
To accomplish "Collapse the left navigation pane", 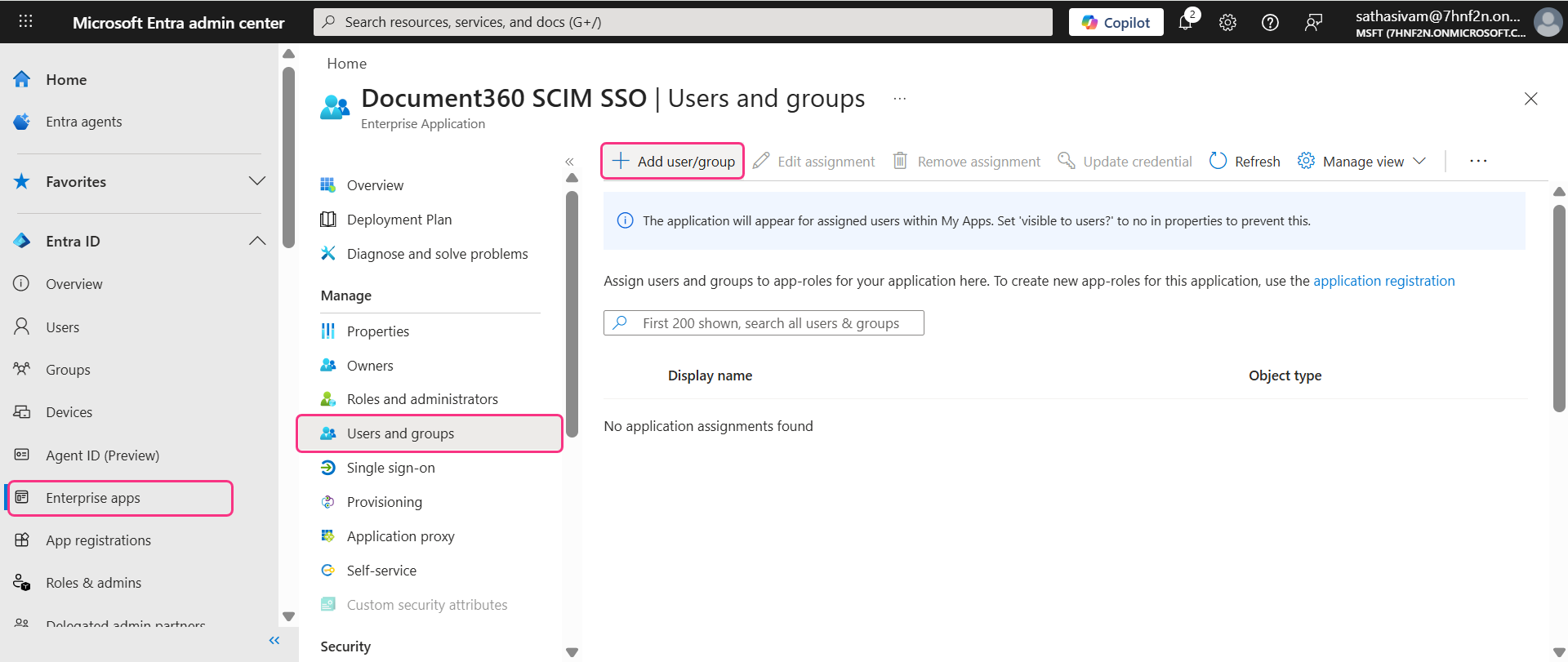I will pos(274,641).
